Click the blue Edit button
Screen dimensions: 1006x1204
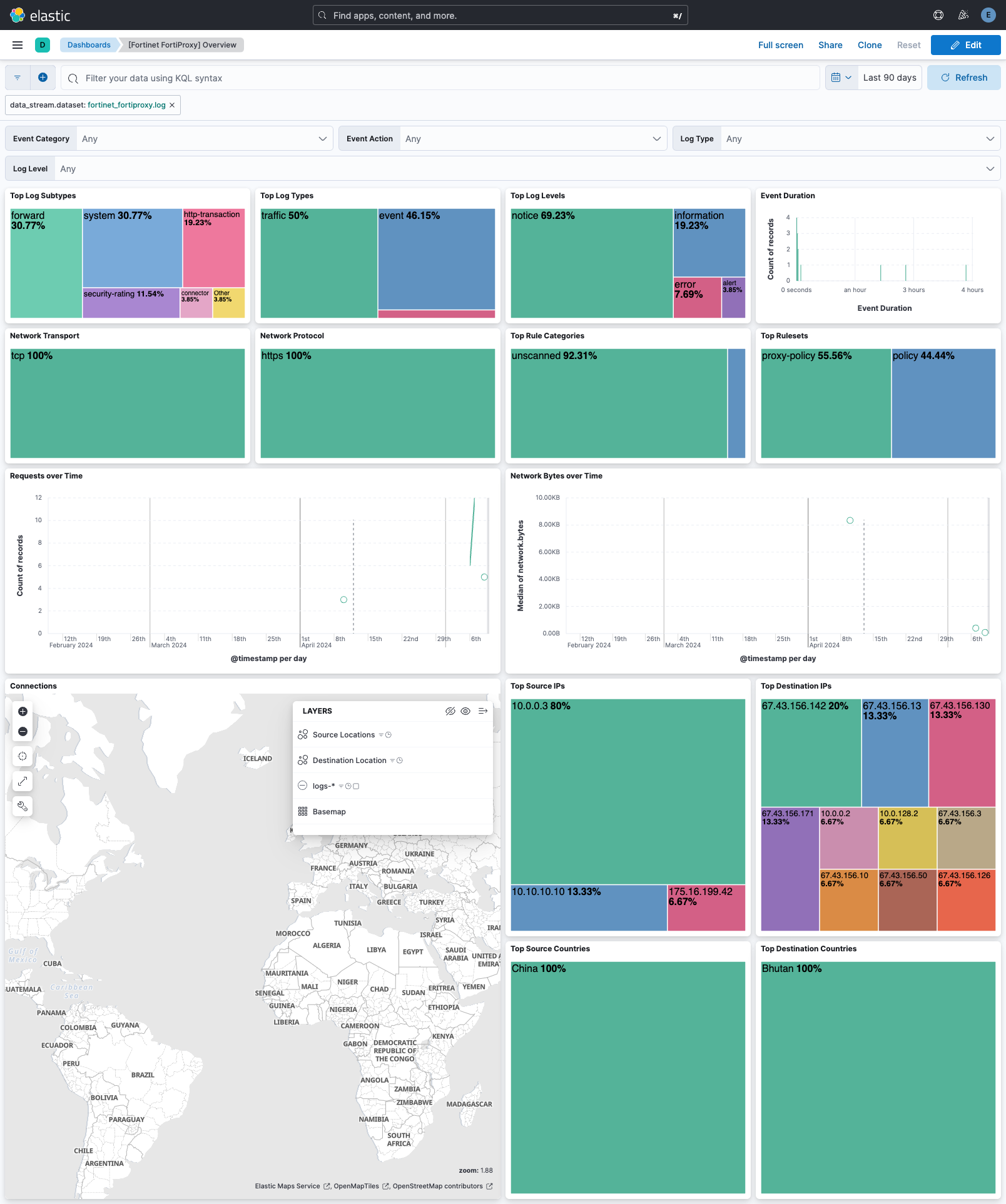click(x=965, y=45)
